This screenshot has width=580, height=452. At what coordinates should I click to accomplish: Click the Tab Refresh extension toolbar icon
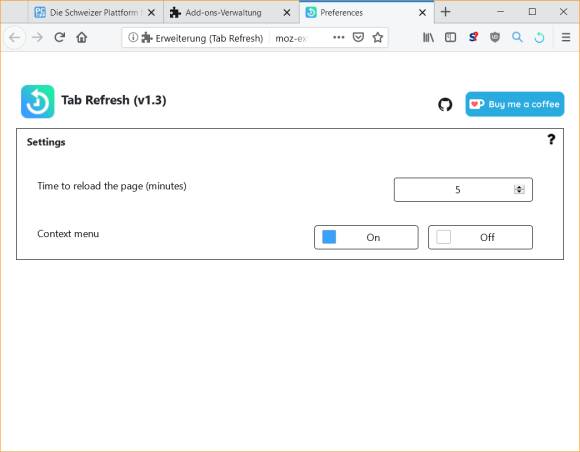(x=539, y=37)
